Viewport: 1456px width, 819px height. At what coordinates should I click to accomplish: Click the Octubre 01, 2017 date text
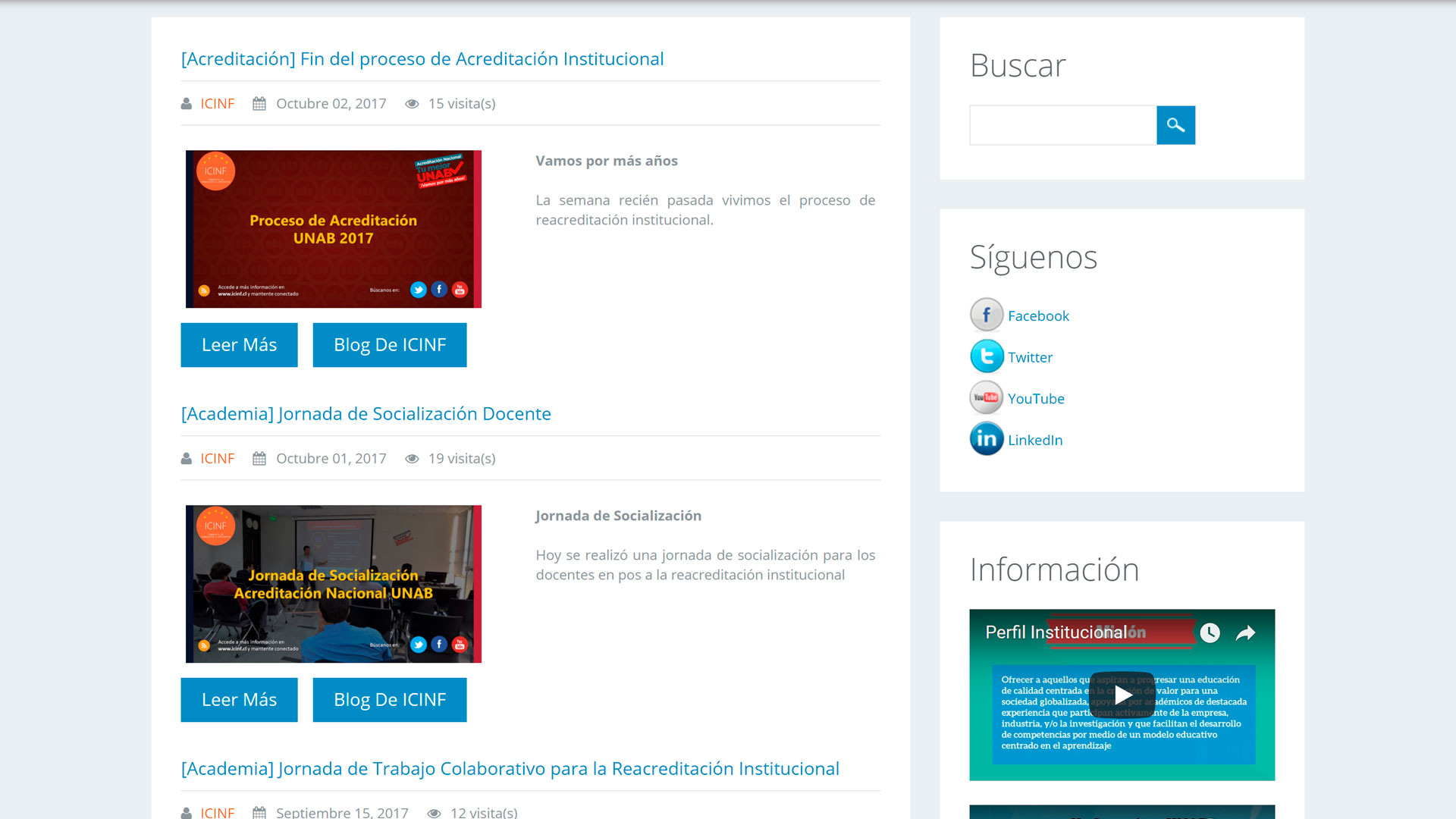[331, 459]
